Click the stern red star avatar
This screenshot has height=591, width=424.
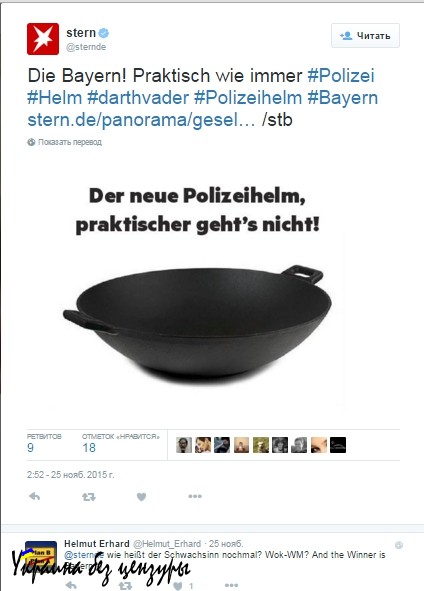tap(43, 39)
